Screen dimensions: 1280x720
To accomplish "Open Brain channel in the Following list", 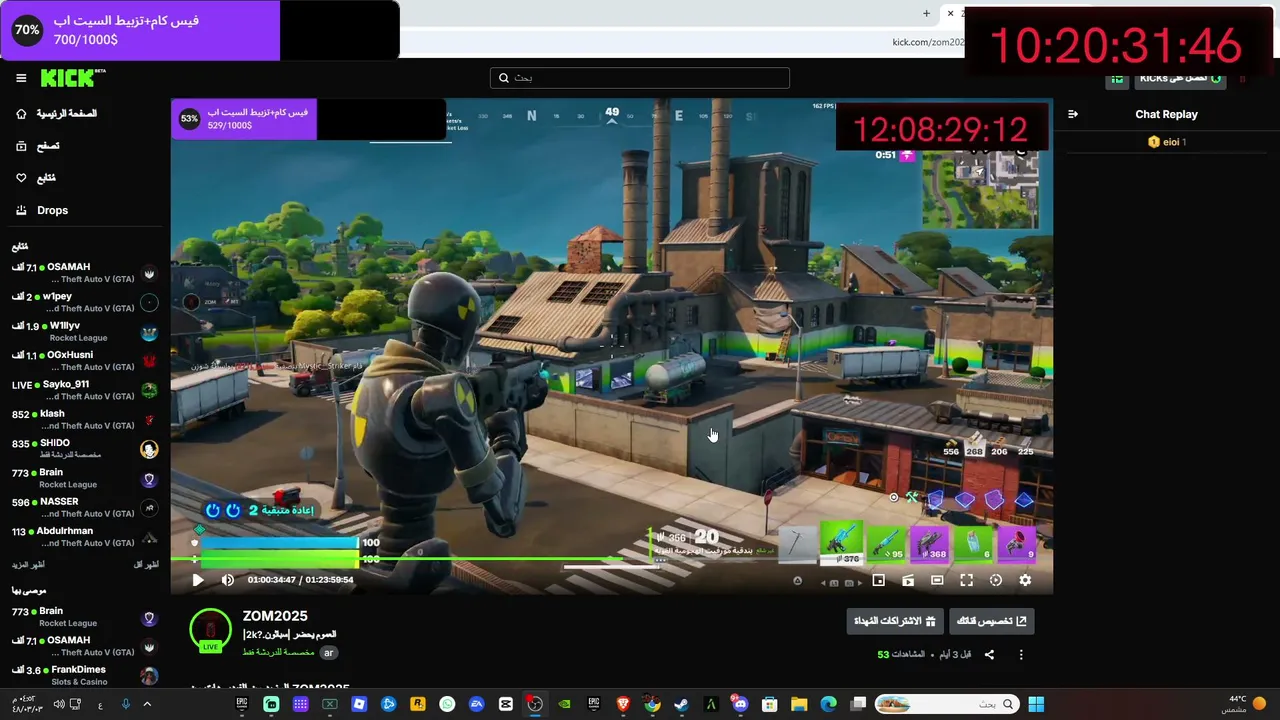I will [85, 478].
